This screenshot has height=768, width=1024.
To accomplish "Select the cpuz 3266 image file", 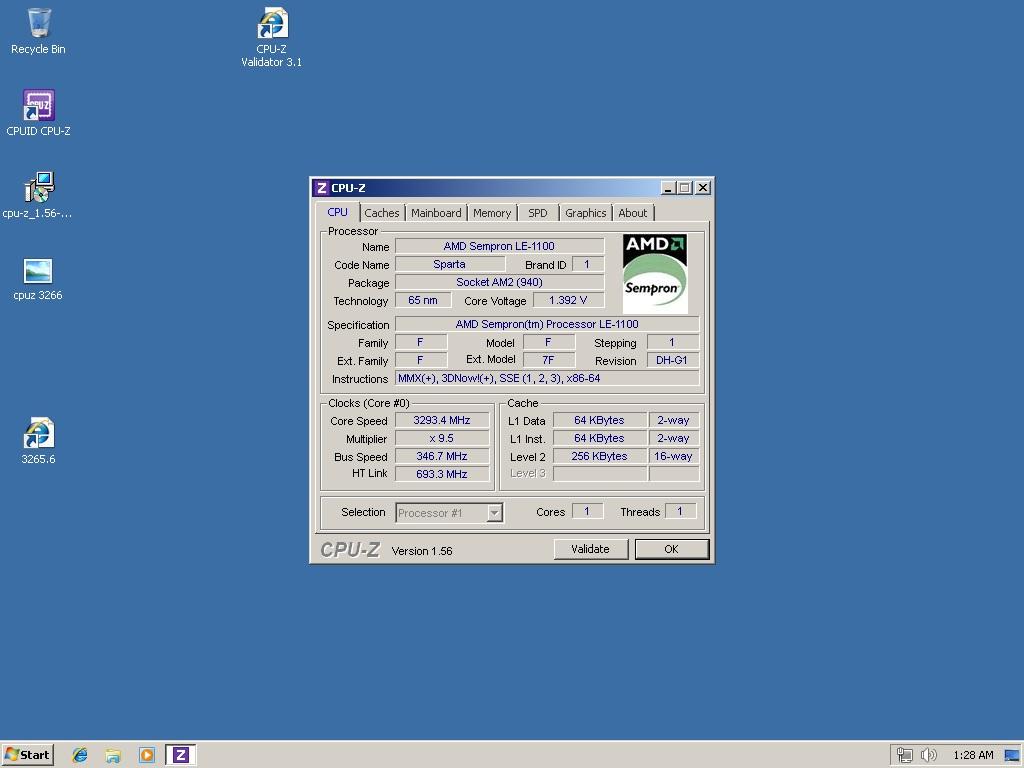I will 38,278.
